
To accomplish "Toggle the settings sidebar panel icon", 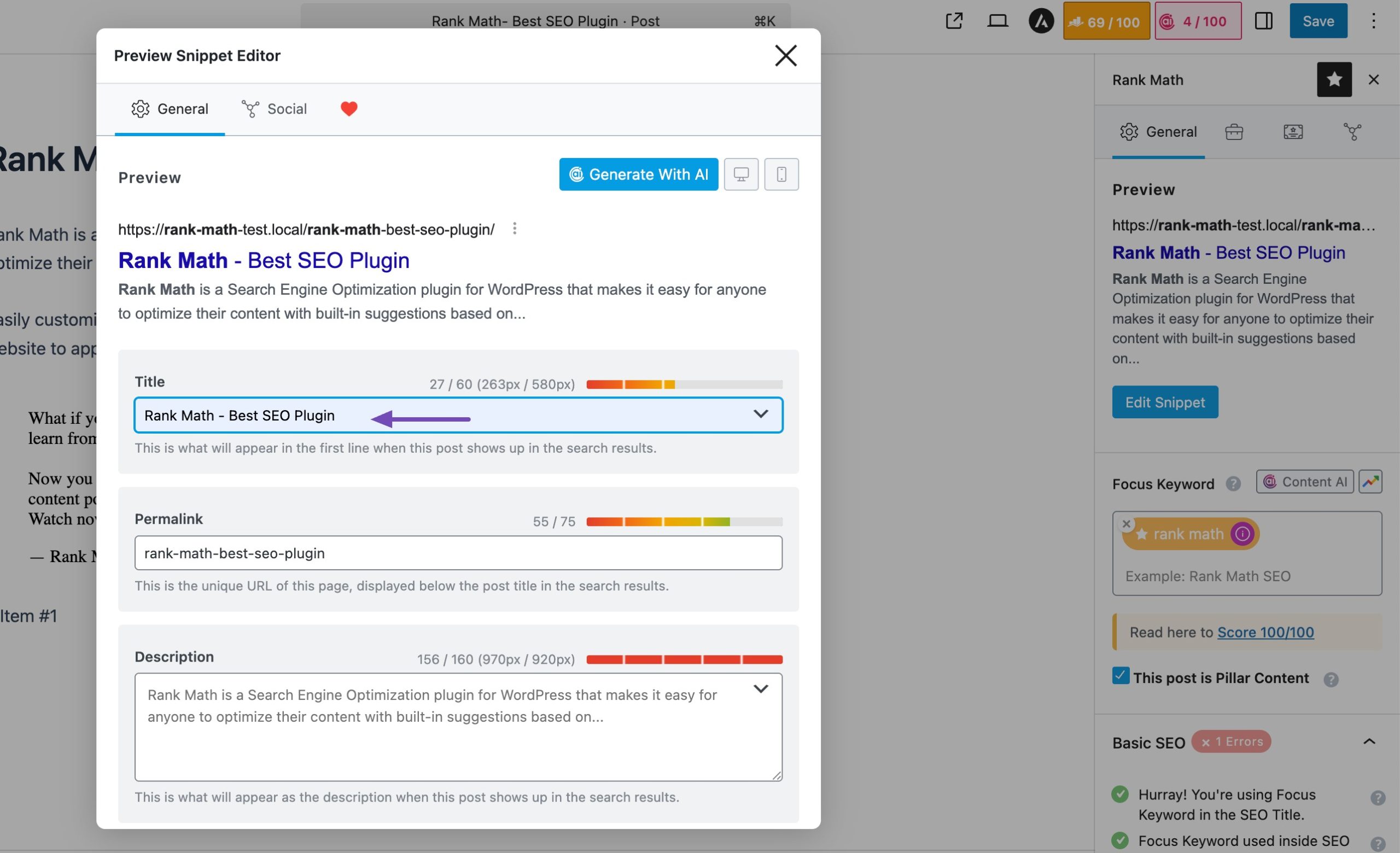I will click(1263, 21).
